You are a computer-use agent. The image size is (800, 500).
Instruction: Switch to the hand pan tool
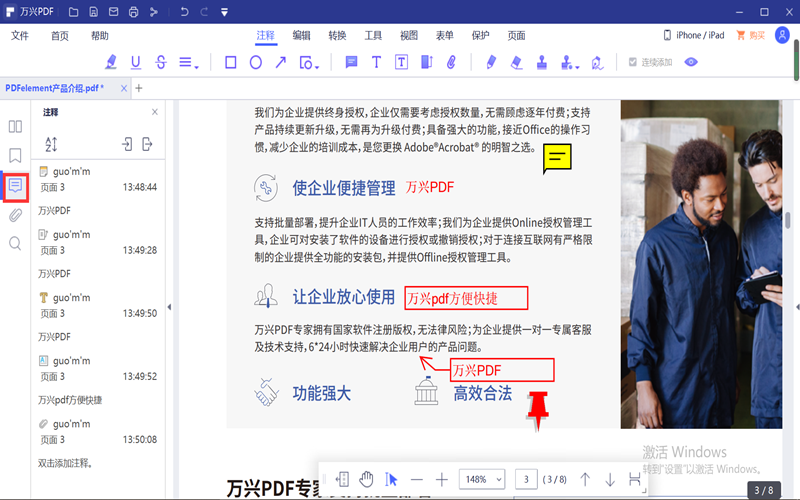[x=366, y=479]
